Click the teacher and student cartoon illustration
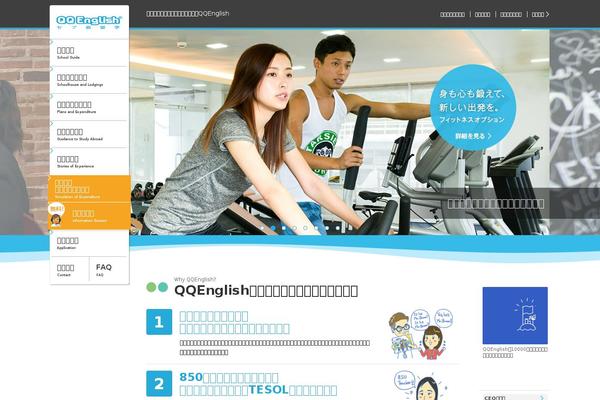This screenshot has width=600, height=400. [421, 334]
